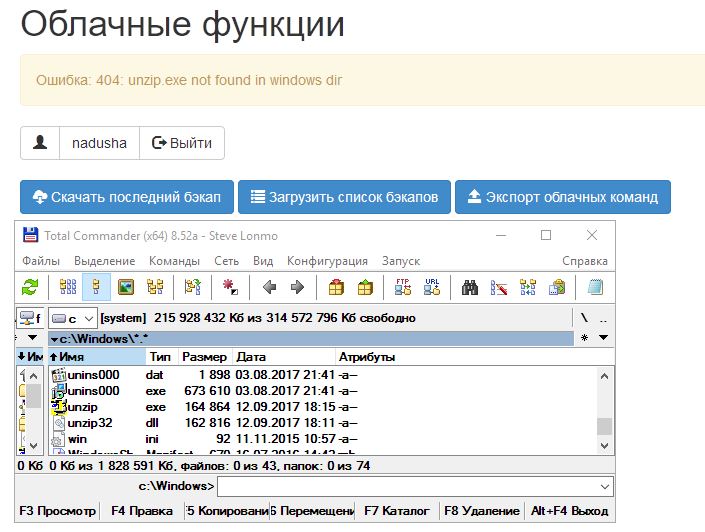Show directory tree icon in toolbar
705x532 pixels.
coord(155,287)
